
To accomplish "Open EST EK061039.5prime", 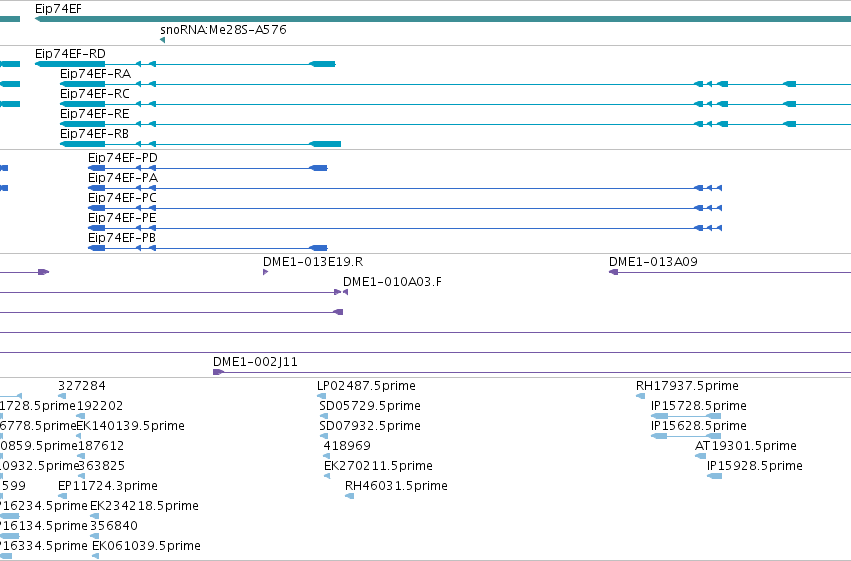I will pos(96,556).
